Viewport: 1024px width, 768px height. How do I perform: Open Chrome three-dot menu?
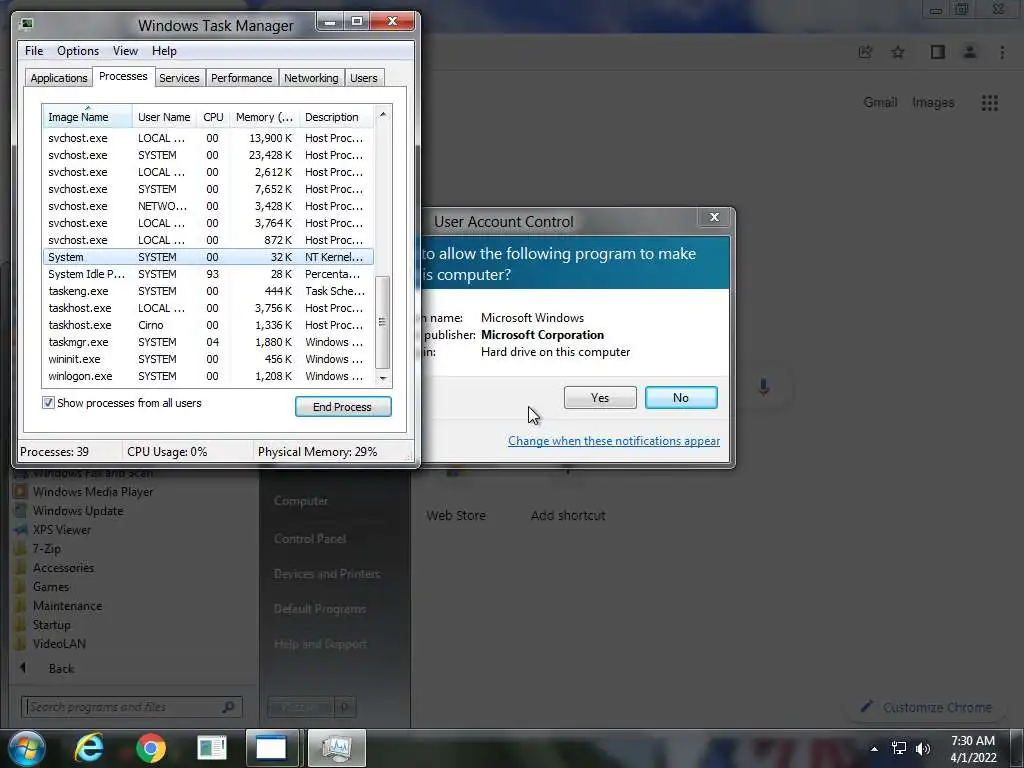pyautogui.click(x=1002, y=52)
